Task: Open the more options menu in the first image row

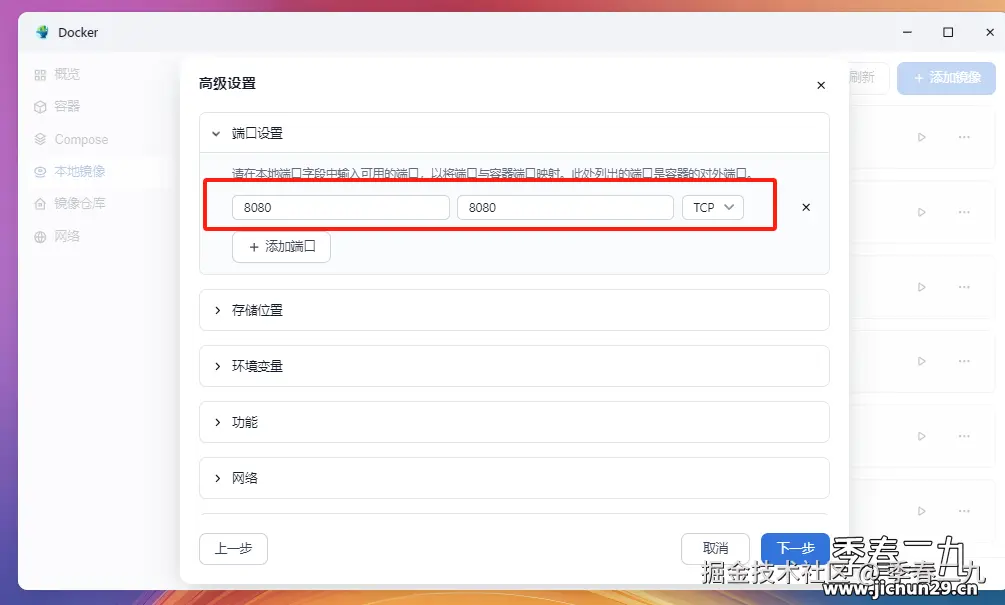Action: (x=964, y=137)
